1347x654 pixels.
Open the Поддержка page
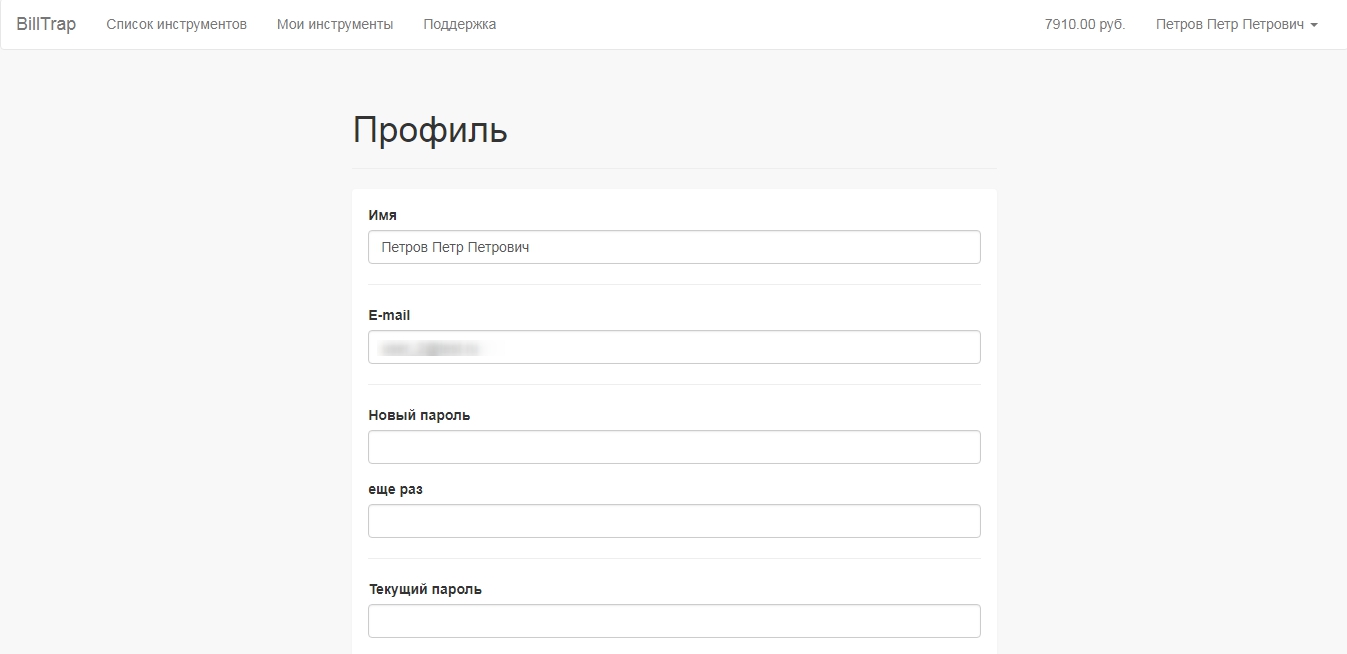coord(459,24)
